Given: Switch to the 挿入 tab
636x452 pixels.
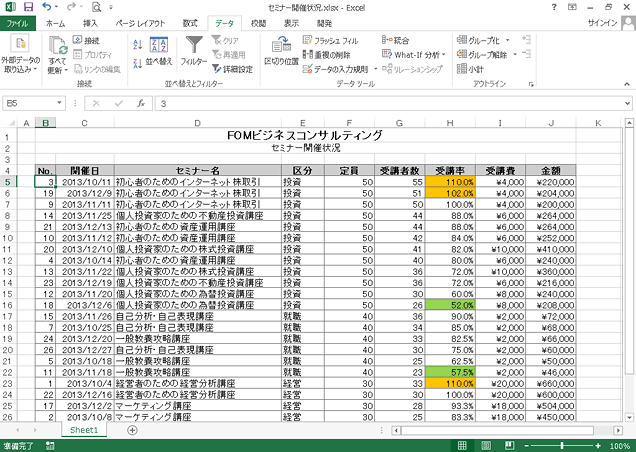Looking at the screenshot, I should coord(90,24).
